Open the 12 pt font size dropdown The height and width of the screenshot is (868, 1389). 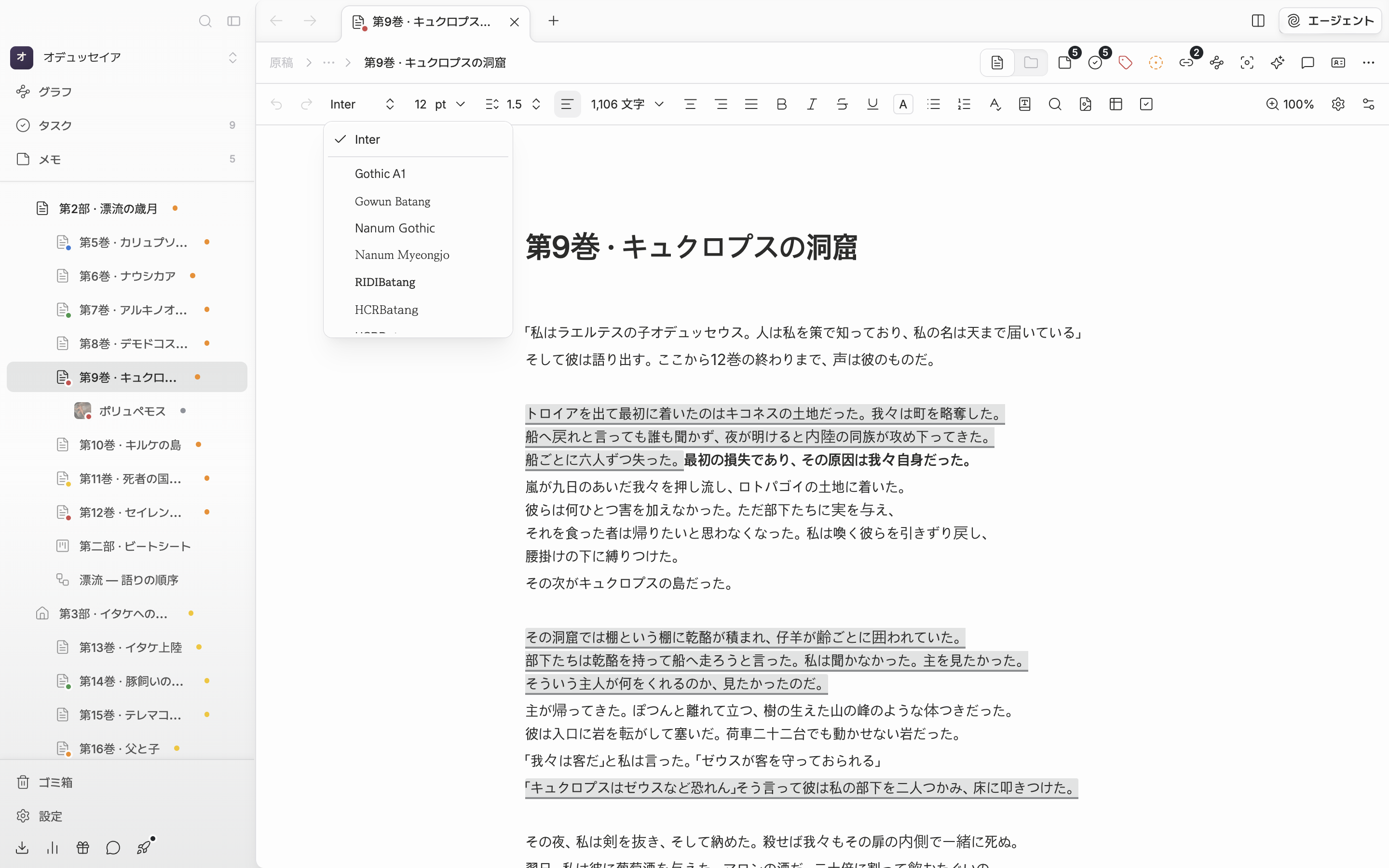coord(439,104)
